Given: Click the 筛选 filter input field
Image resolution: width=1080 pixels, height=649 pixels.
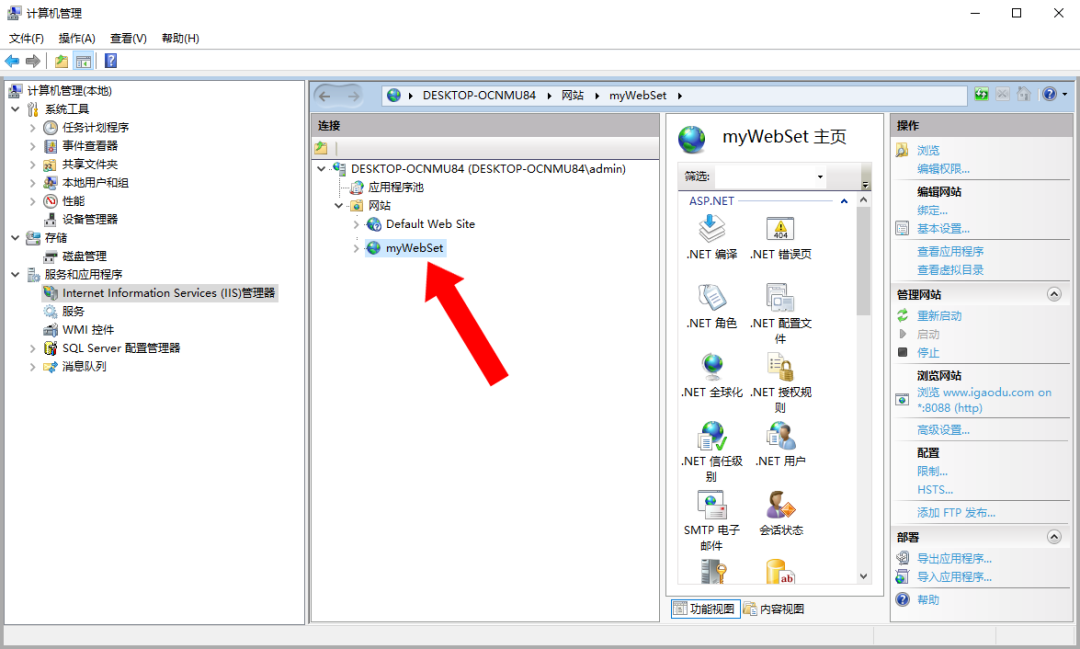Looking at the screenshot, I should (x=763, y=177).
